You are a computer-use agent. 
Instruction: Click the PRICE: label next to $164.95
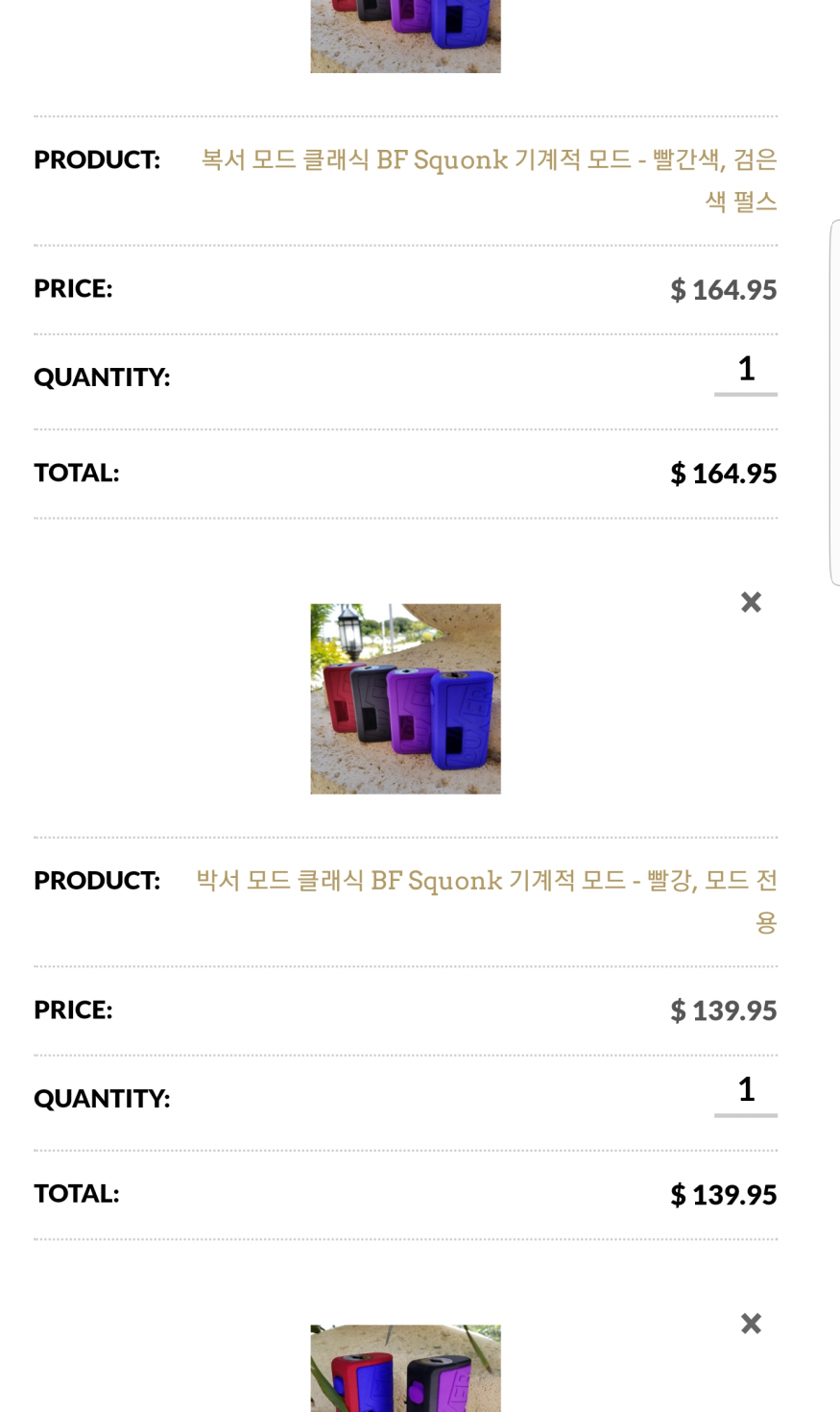tap(73, 288)
